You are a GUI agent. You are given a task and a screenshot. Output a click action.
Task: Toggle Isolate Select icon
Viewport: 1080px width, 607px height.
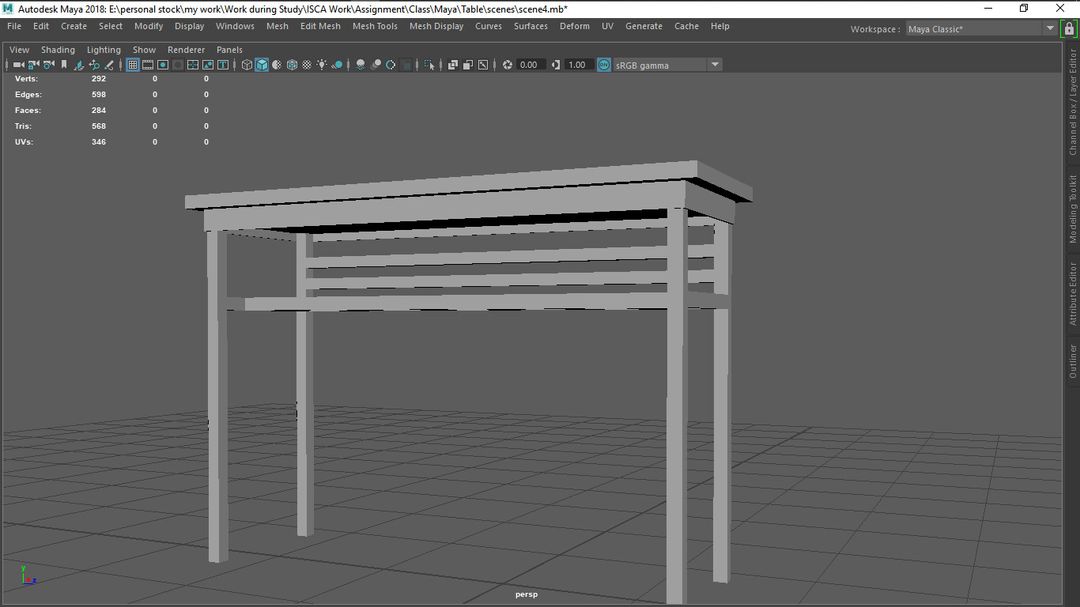[x=430, y=65]
